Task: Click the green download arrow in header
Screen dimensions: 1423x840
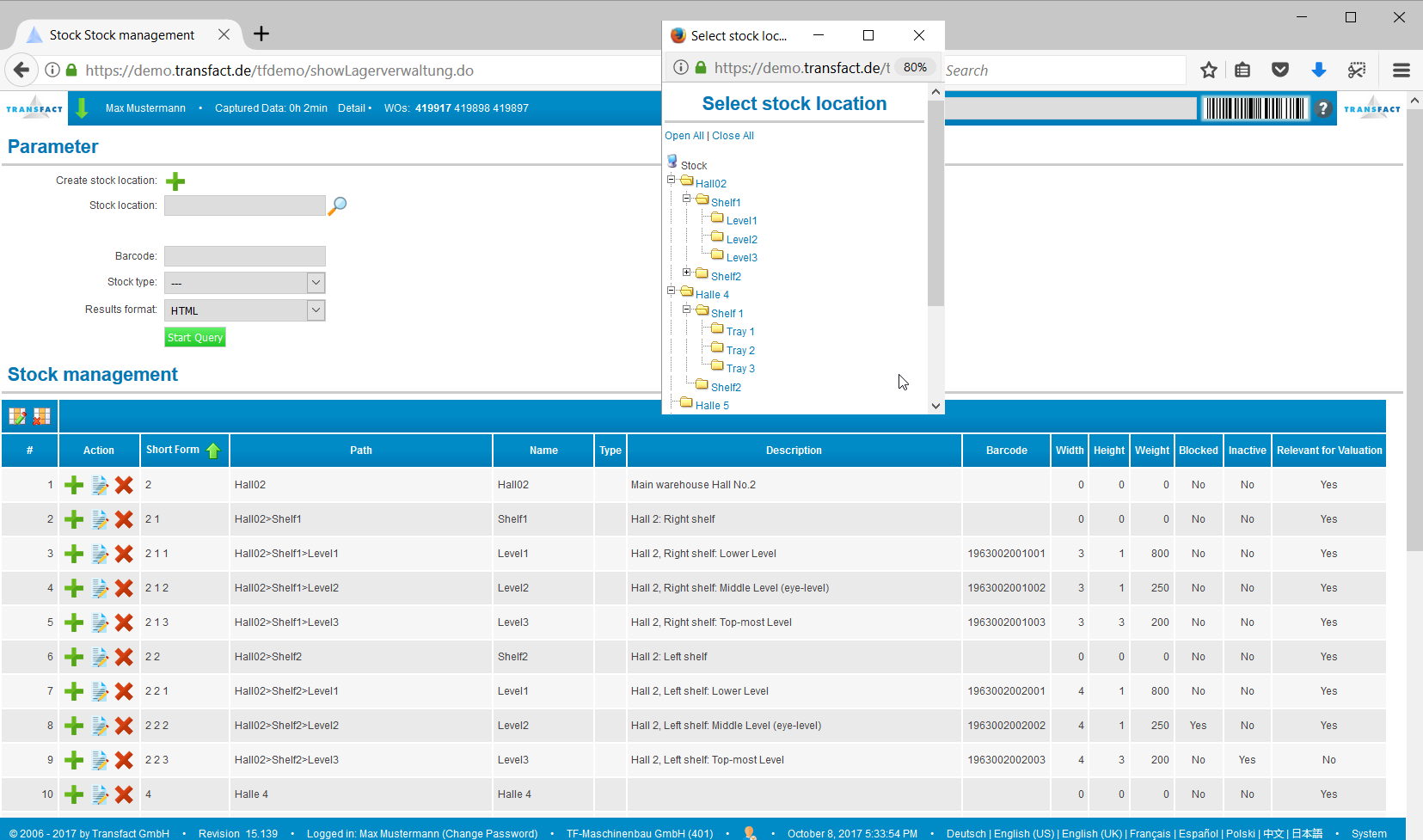Action: tap(82, 108)
